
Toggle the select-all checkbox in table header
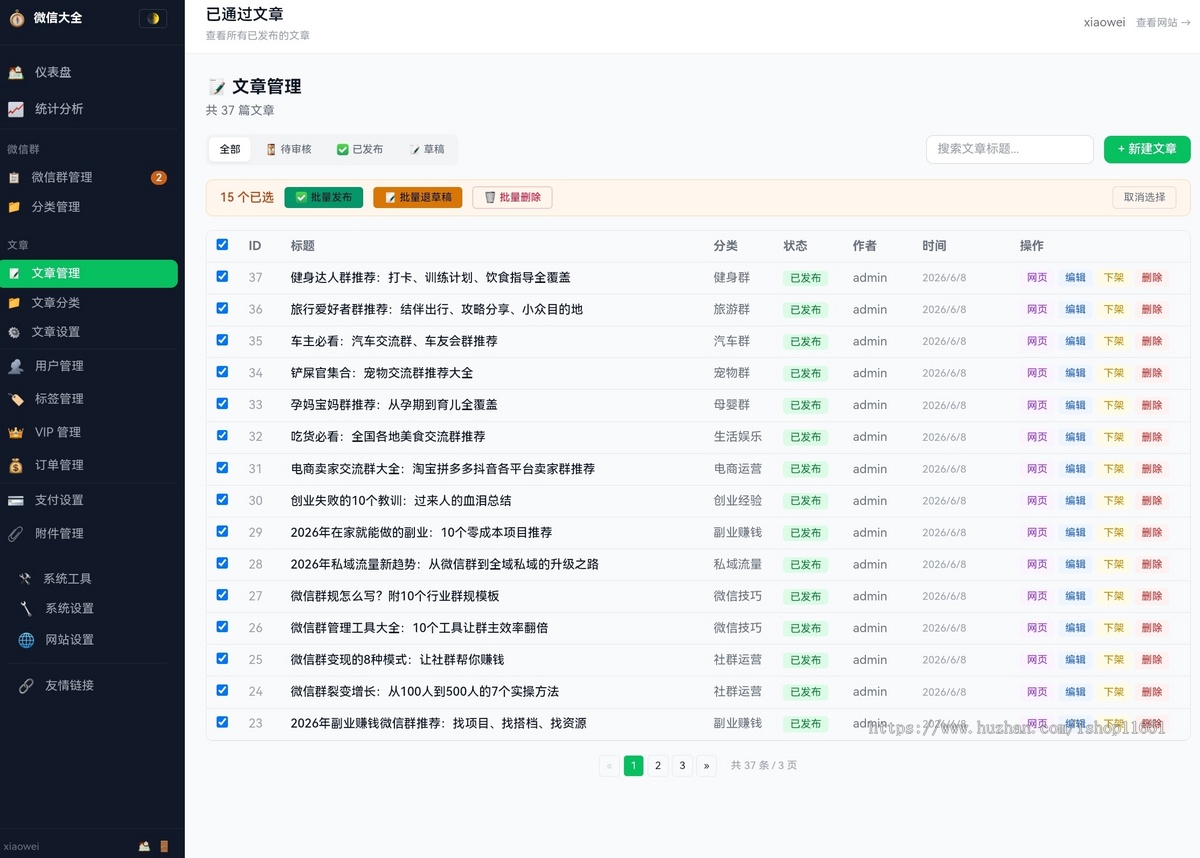pyautogui.click(x=222, y=245)
